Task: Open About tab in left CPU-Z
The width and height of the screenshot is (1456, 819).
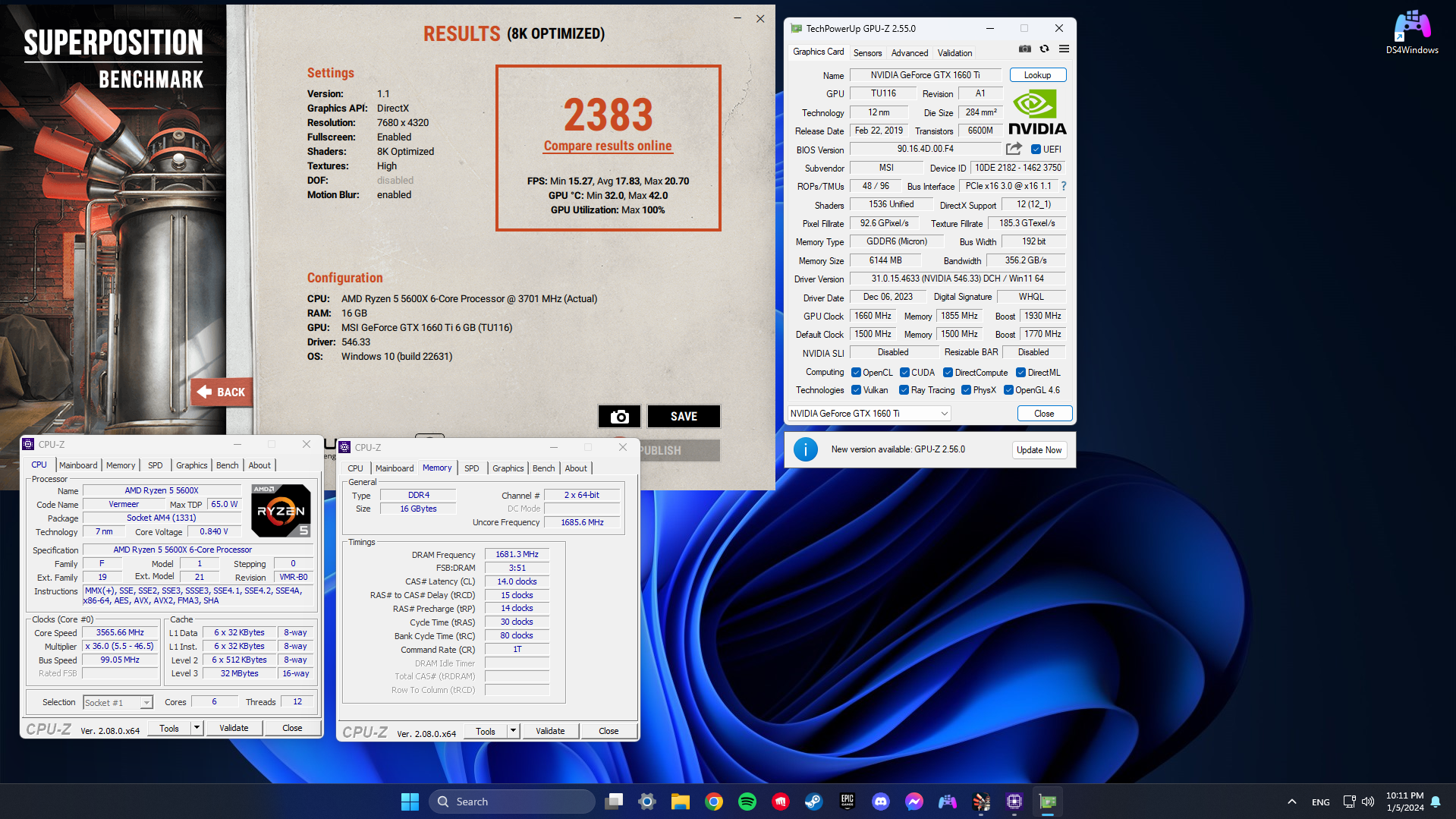Action: coord(259,465)
